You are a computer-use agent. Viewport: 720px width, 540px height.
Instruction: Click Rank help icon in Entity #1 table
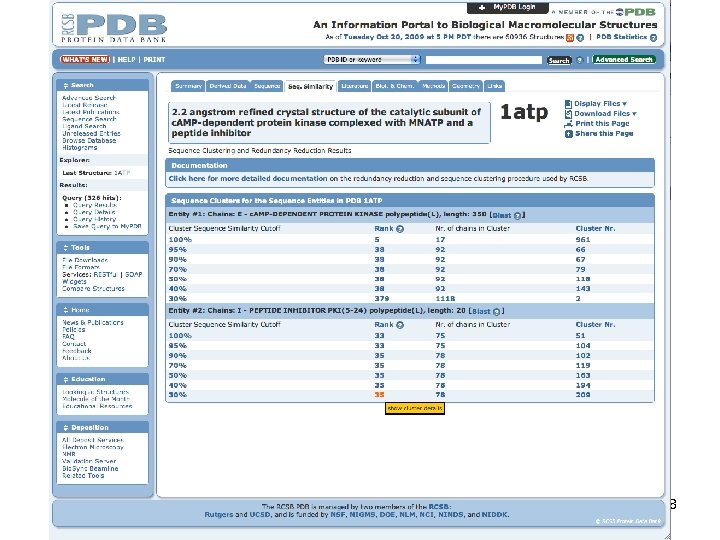[x=400, y=229]
